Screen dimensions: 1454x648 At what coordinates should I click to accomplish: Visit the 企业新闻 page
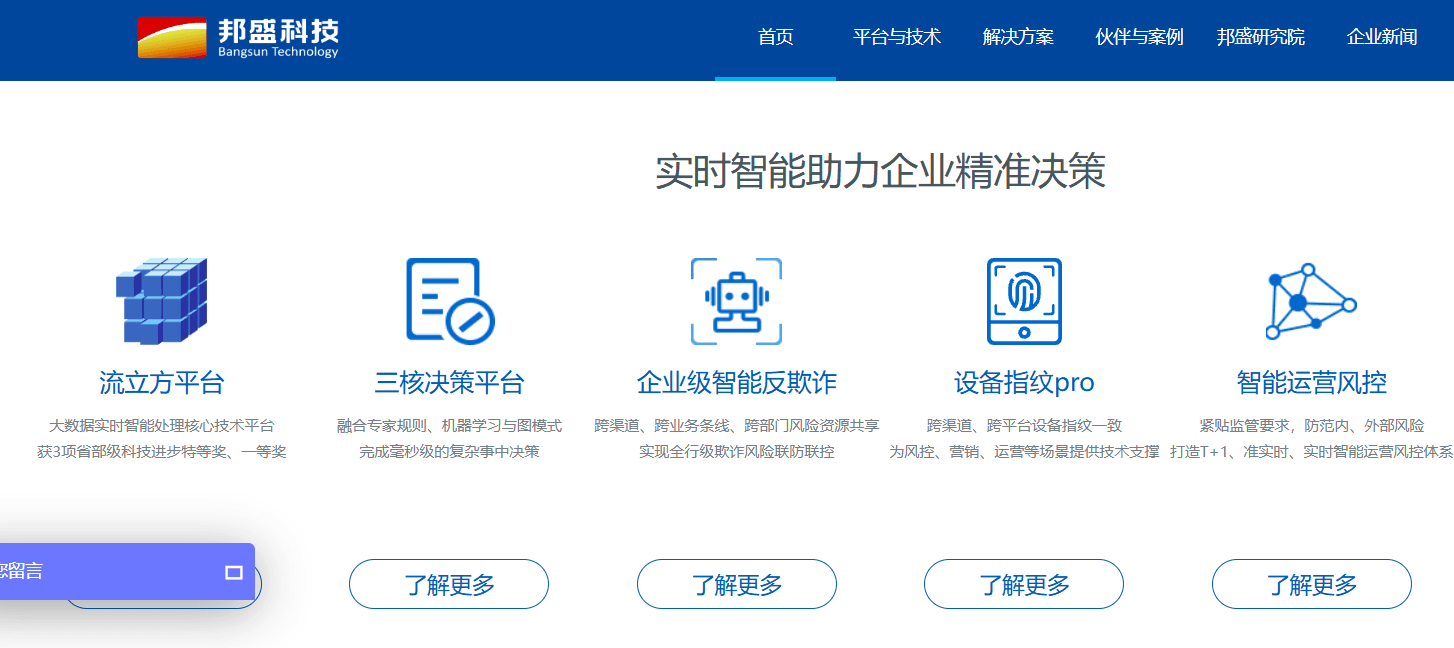click(x=1382, y=37)
